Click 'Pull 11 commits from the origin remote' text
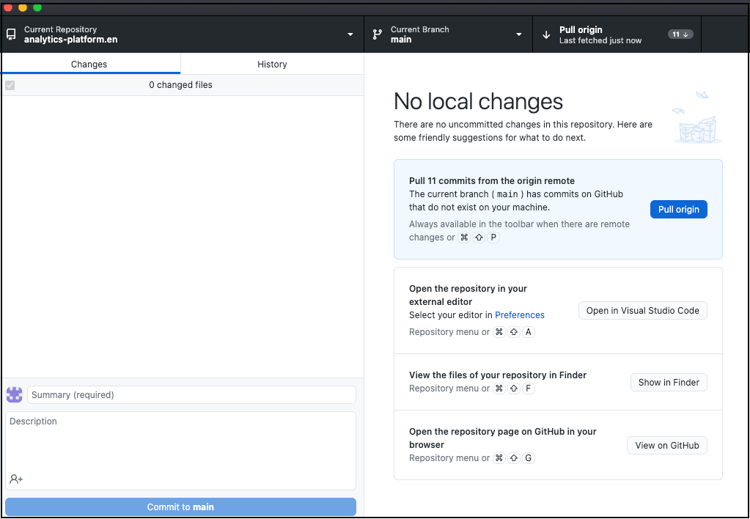This screenshot has width=750, height=519. 492,181
